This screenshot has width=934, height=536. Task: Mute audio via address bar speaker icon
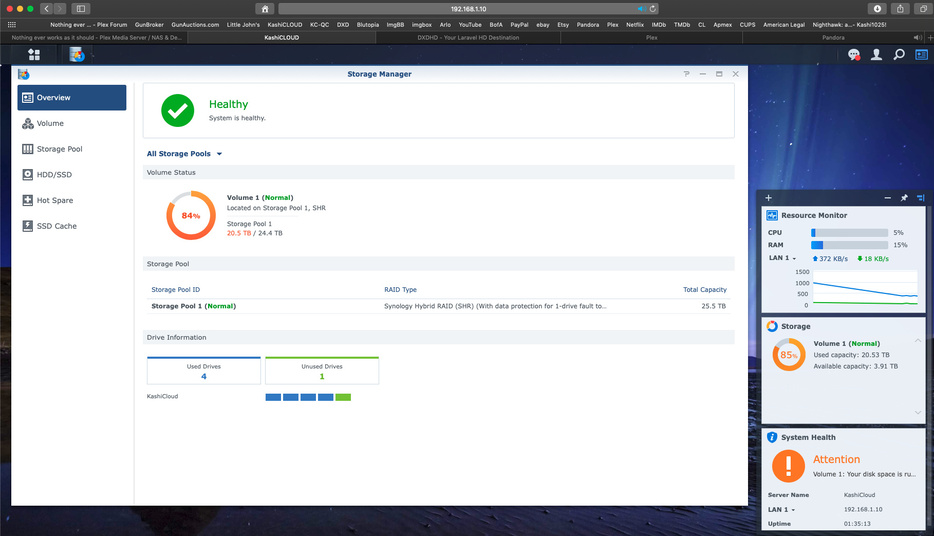pos(642,9)
